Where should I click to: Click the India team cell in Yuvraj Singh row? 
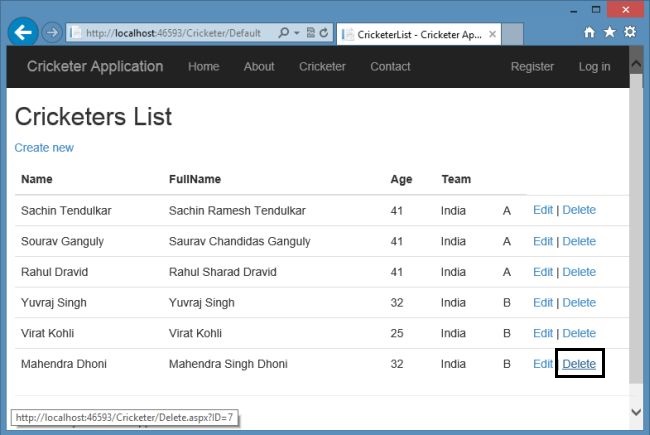(x=453, y=303)
